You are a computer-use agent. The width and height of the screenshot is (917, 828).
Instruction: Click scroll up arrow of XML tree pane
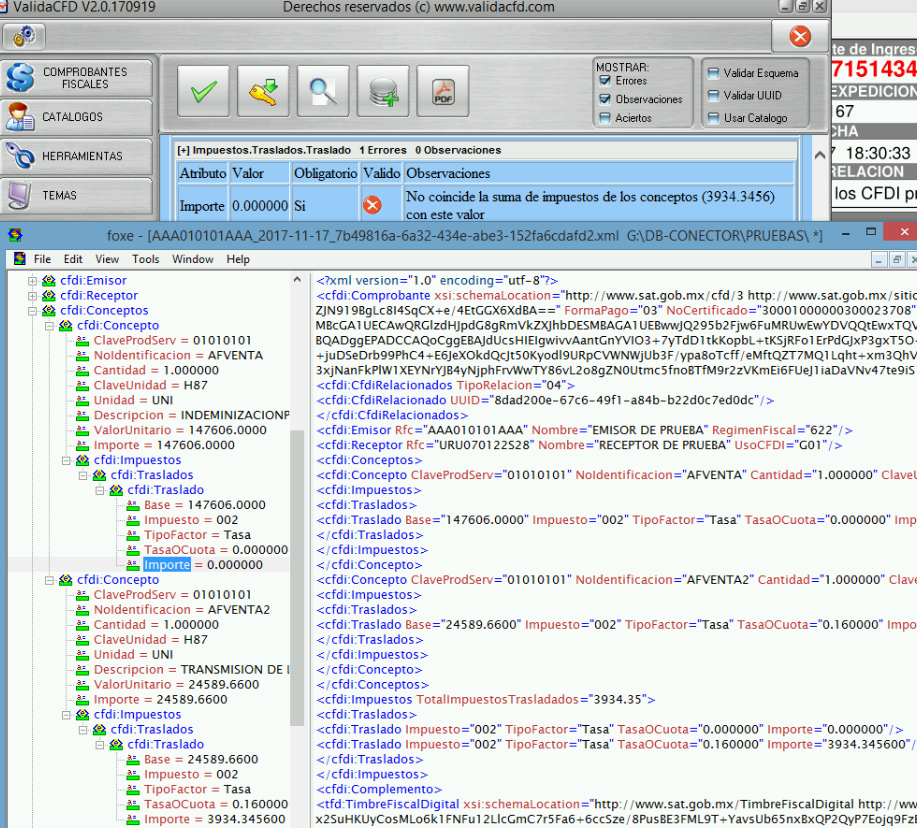297,280
